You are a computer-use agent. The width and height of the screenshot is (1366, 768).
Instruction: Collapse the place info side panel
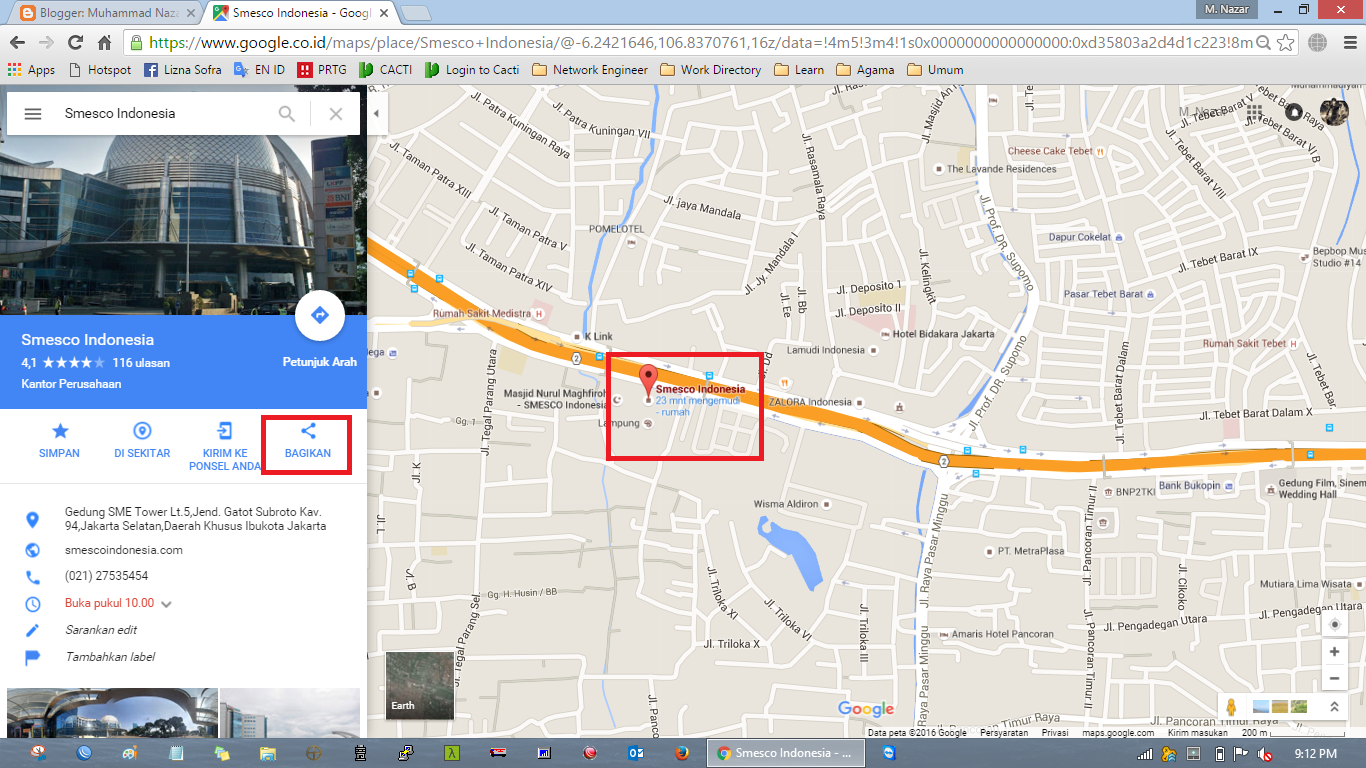click(x=375, y=112)
